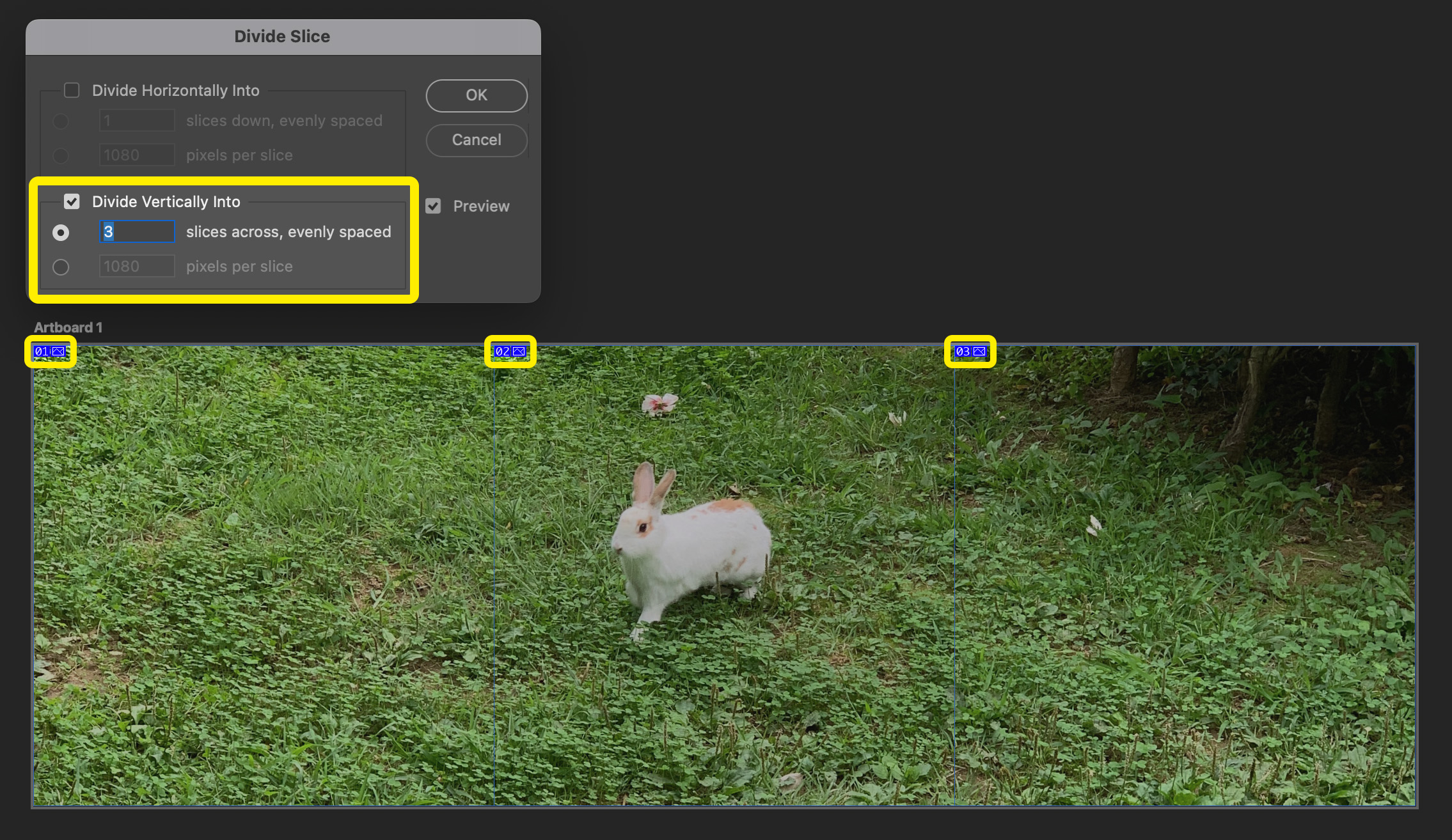
Task: Toggle the Preview checkbox
Action: (x=433, y=206)
